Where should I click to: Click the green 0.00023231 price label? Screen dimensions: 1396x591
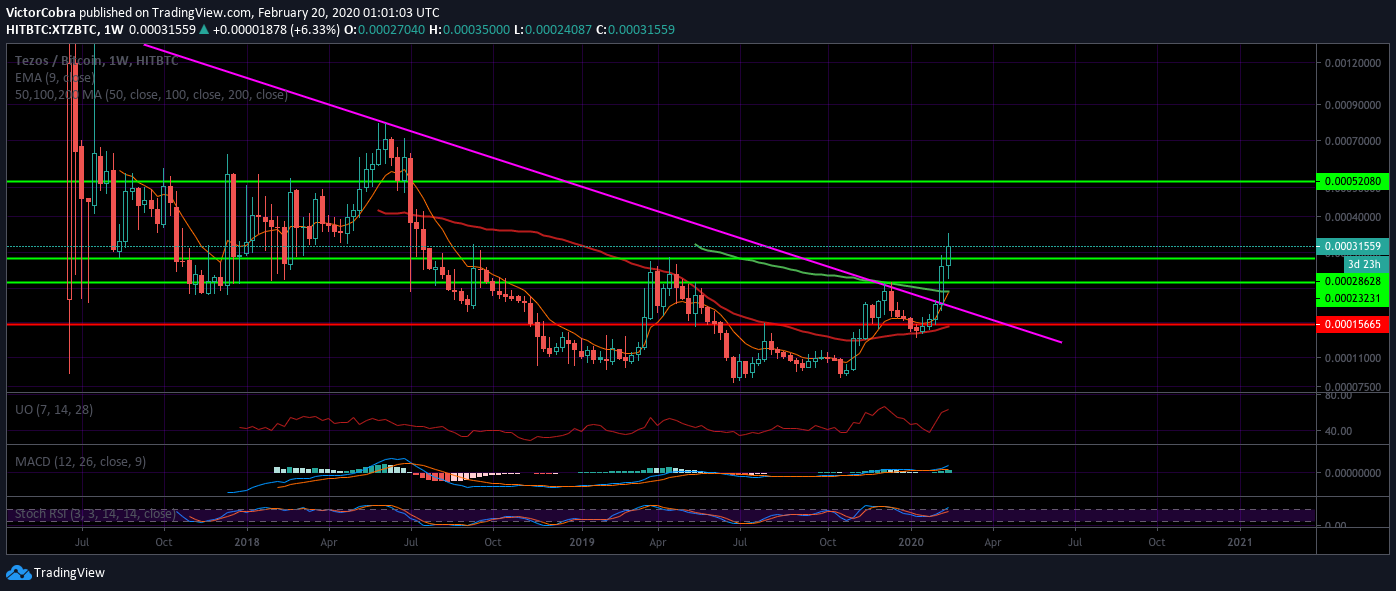[1352, 298]
